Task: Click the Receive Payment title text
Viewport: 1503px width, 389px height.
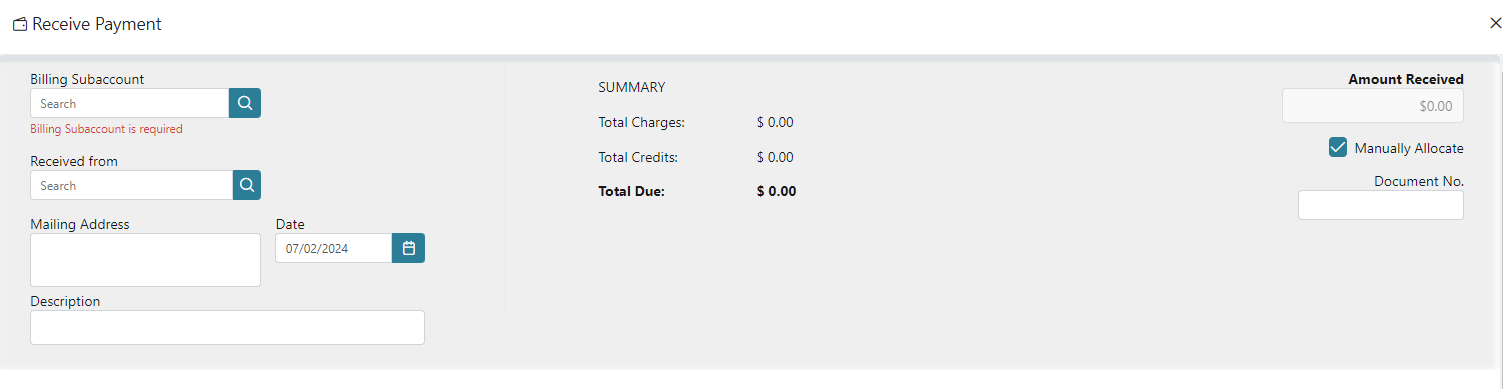Action: tap(97, 24)
